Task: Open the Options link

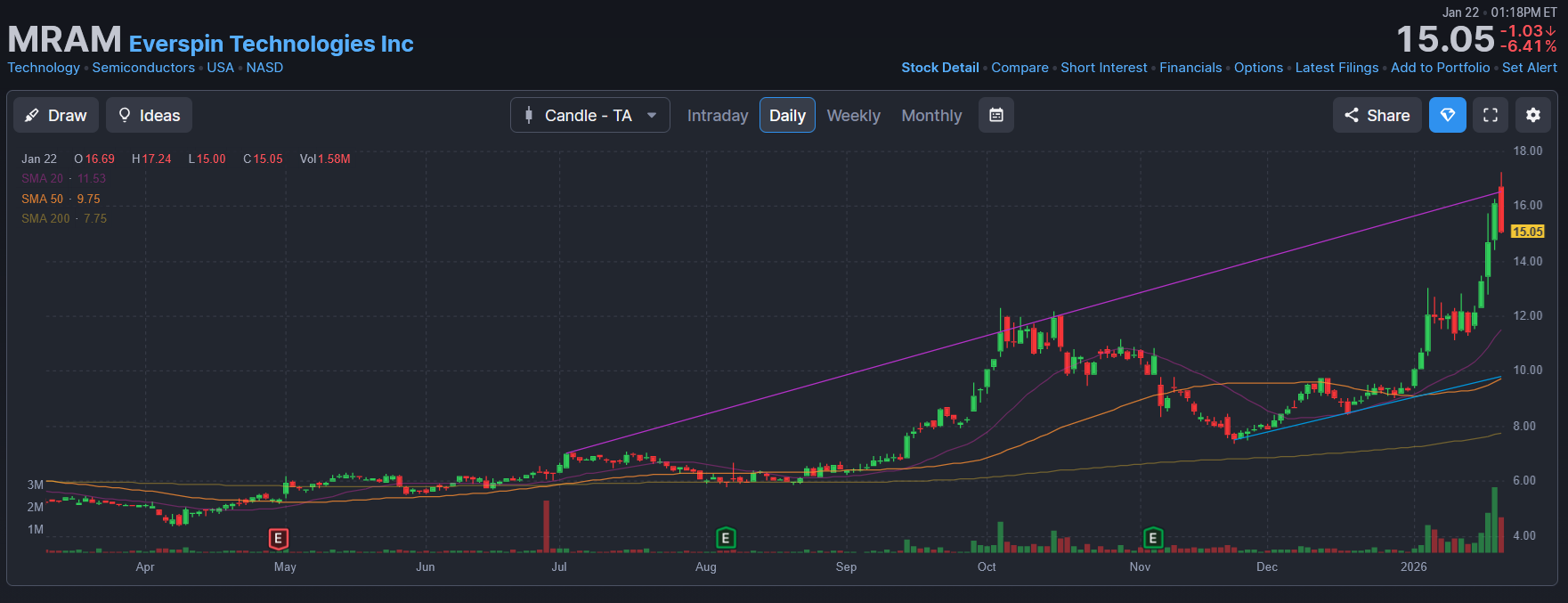Action: [1258, 68]
